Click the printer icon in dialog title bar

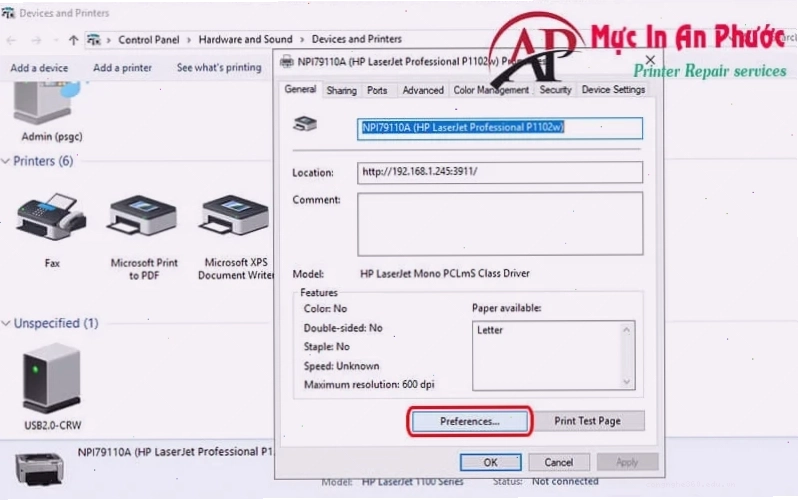287,62
